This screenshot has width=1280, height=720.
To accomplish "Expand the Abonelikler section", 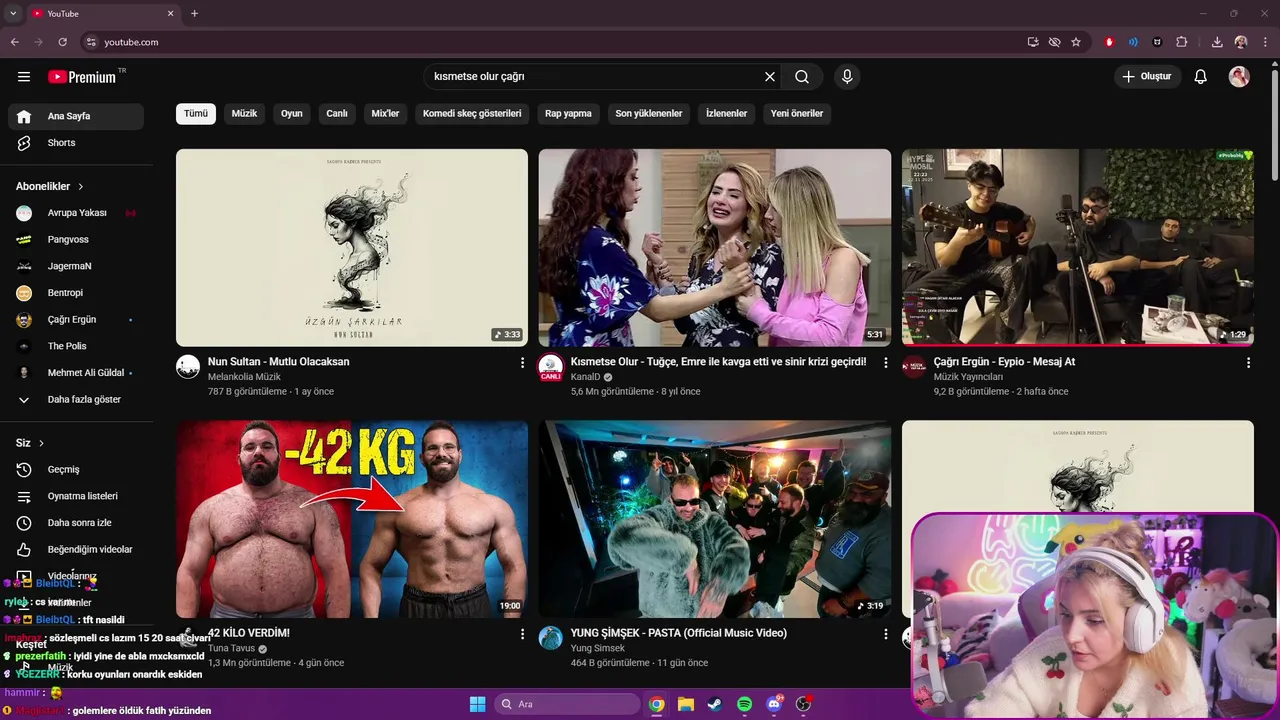I will click(x=50, y=186).
